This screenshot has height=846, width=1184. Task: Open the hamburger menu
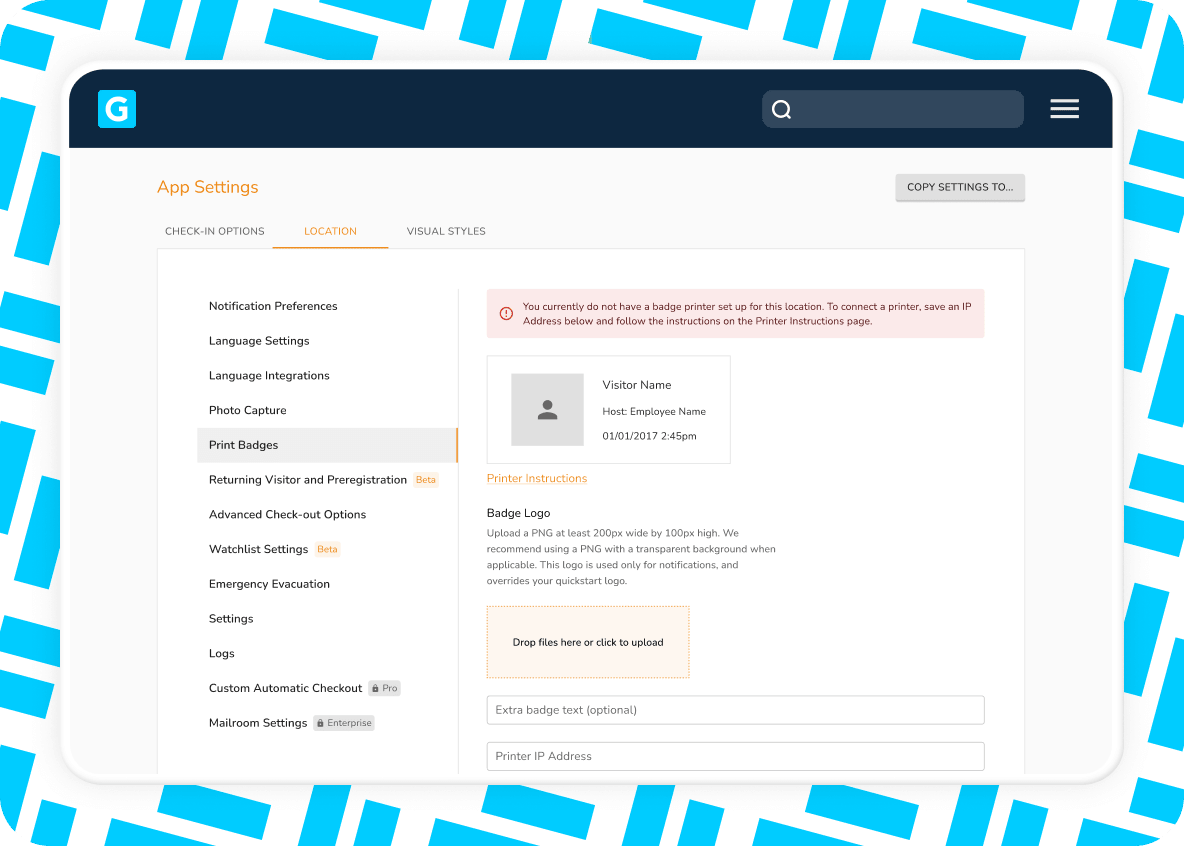[x=1064, y=109]
